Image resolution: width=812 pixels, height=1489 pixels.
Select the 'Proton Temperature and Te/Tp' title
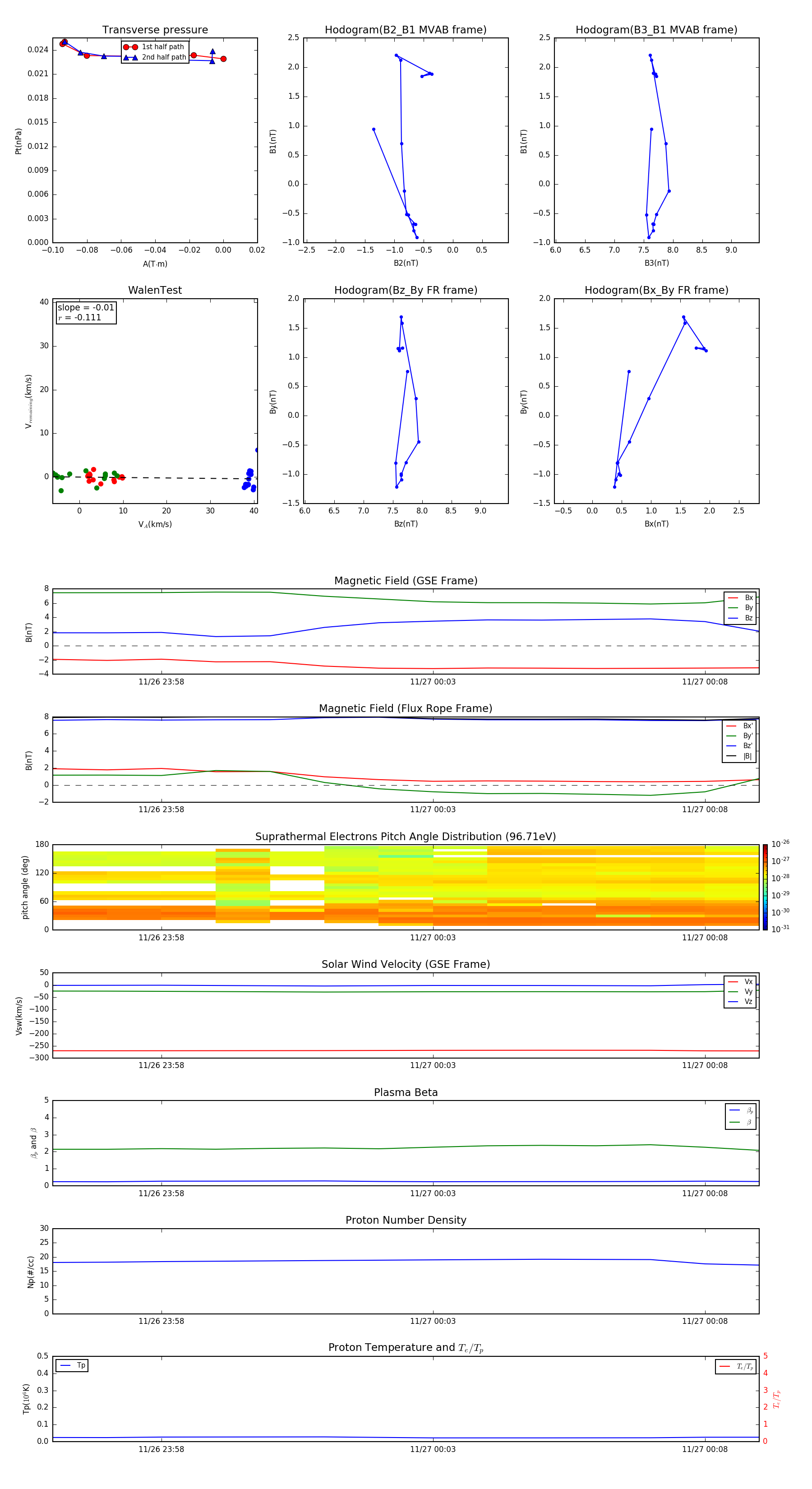coord(406,1348)
